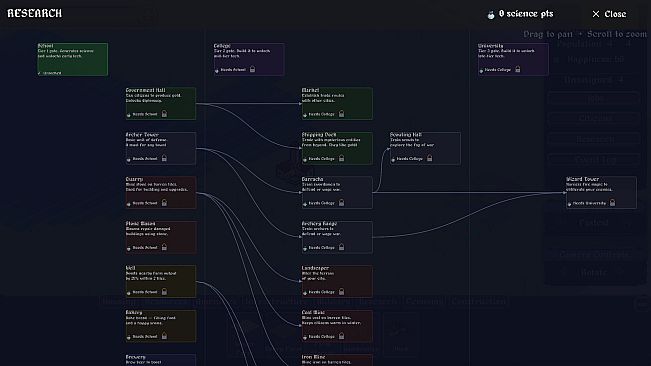This screenshot has width=651, height=366.
Task: Click Needs School label on Archer Tower
Action: point(145,159)
